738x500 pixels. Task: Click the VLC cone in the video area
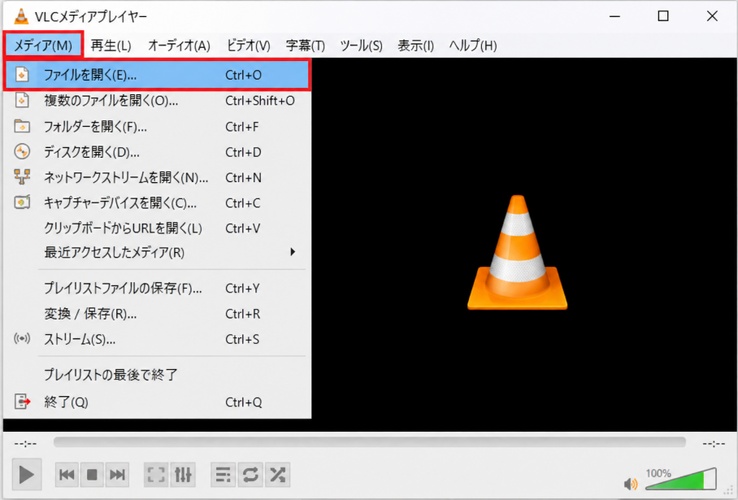click(517, 252)
